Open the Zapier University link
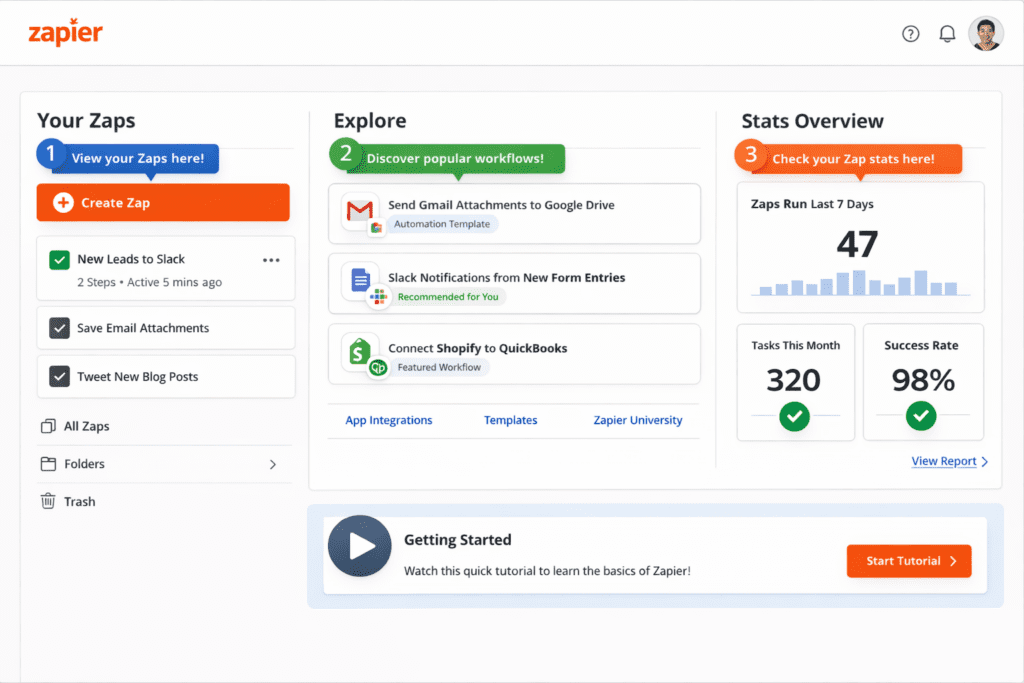 (638, 421)
